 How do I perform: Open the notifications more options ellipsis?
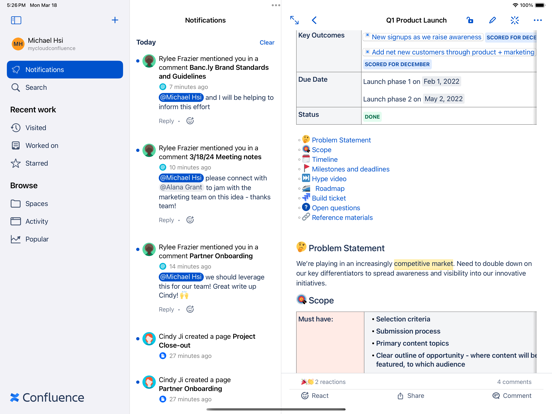click(276, 5)
